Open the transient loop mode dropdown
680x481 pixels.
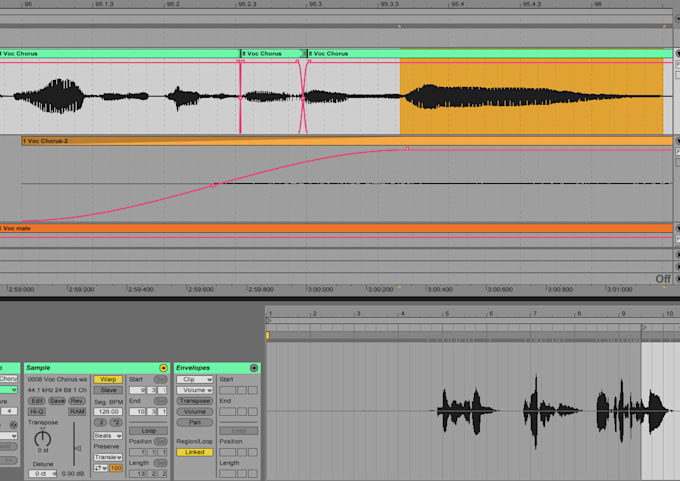click(101, 468)
